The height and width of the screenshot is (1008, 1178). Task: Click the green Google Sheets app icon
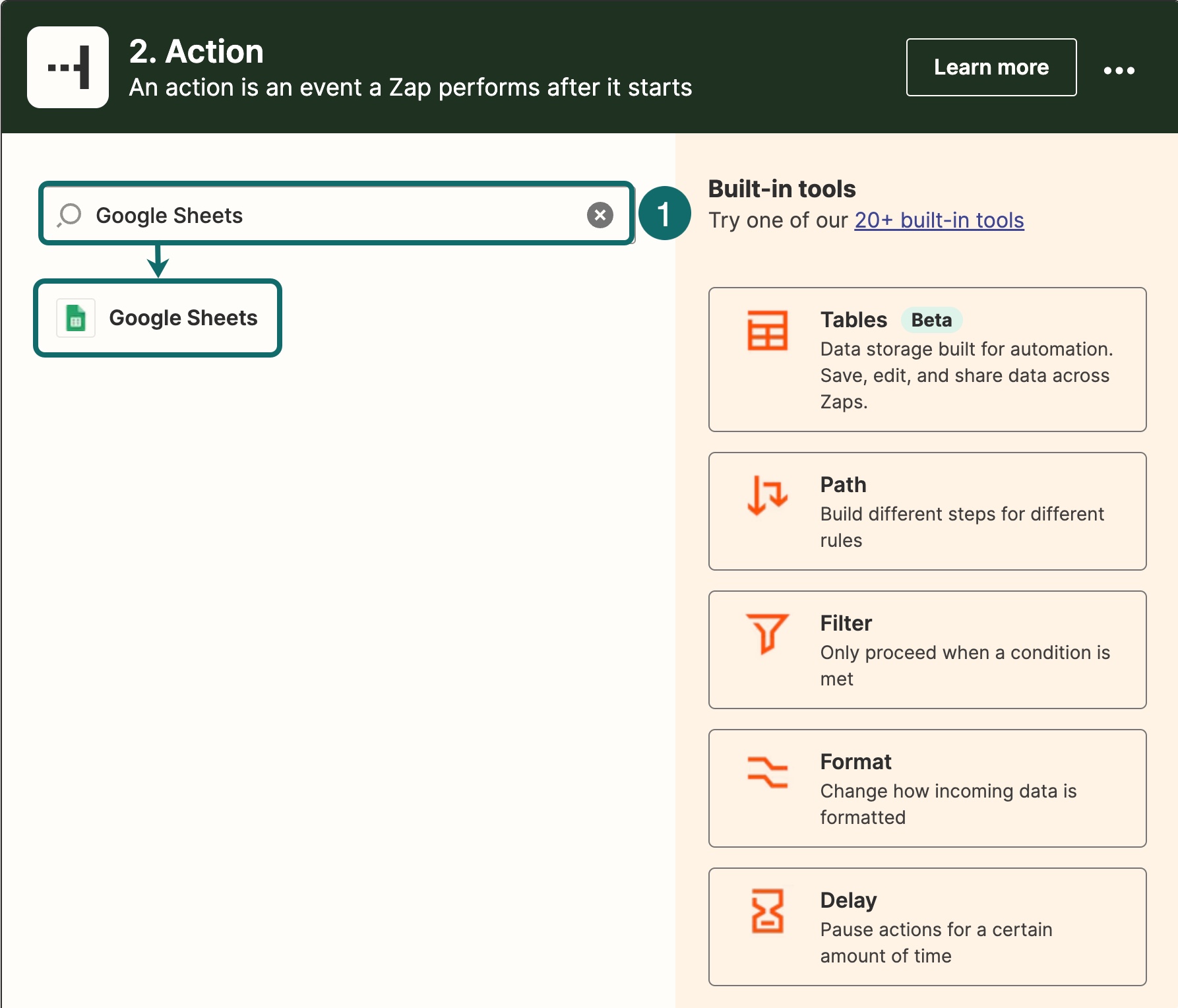tap(76, 318)
